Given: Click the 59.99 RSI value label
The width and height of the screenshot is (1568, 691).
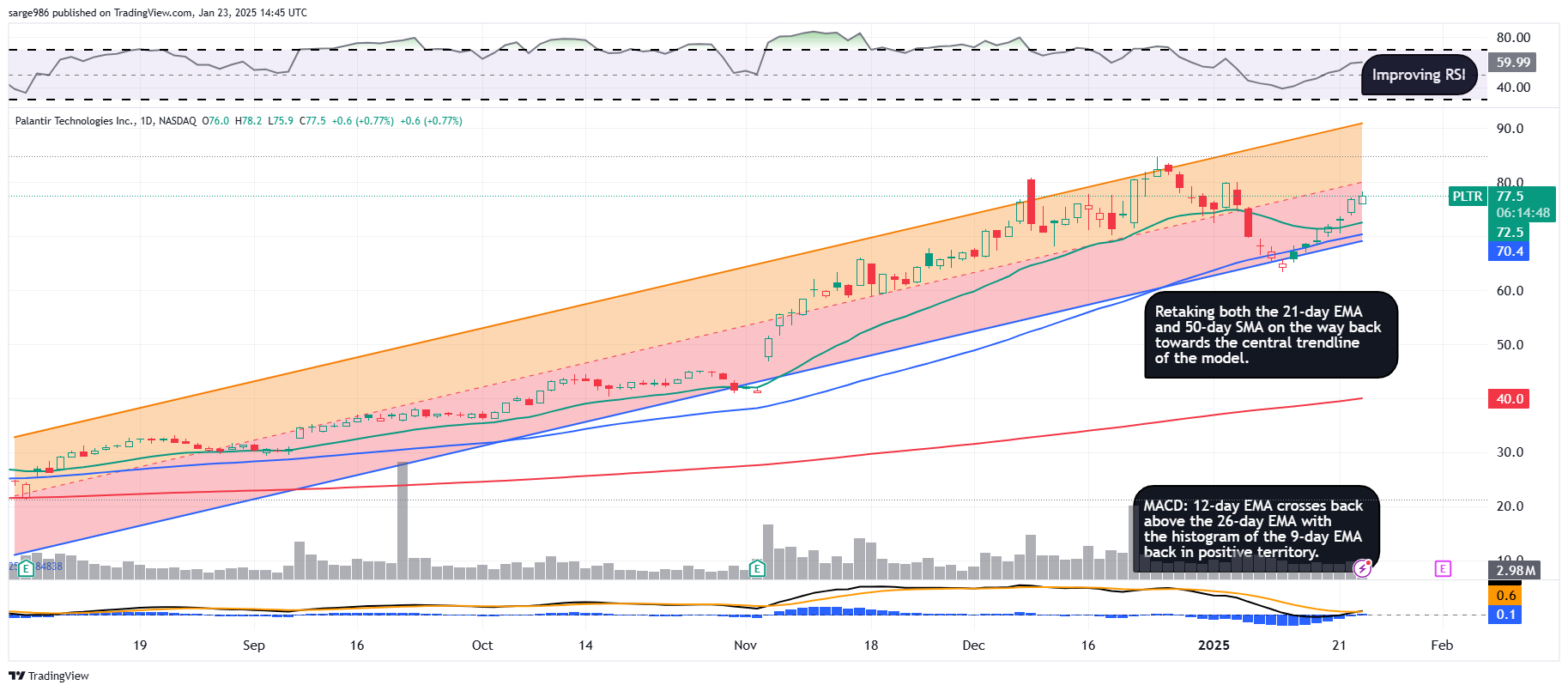Looking at the screenshot, I should 1512,63.
